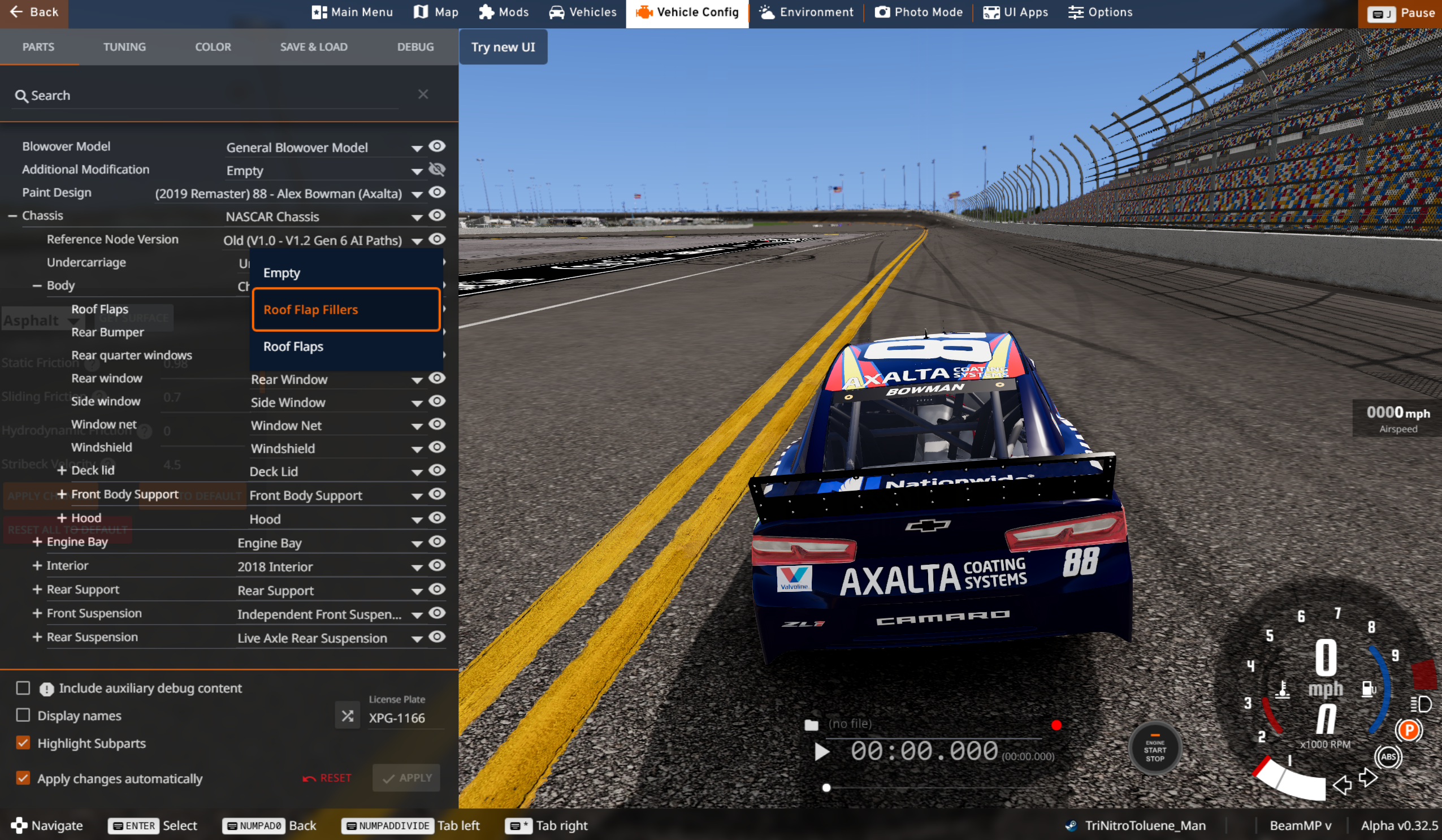The image size is (1442, 840).
Task: Click the license plate shuffle icon
Action: (347, 716)
